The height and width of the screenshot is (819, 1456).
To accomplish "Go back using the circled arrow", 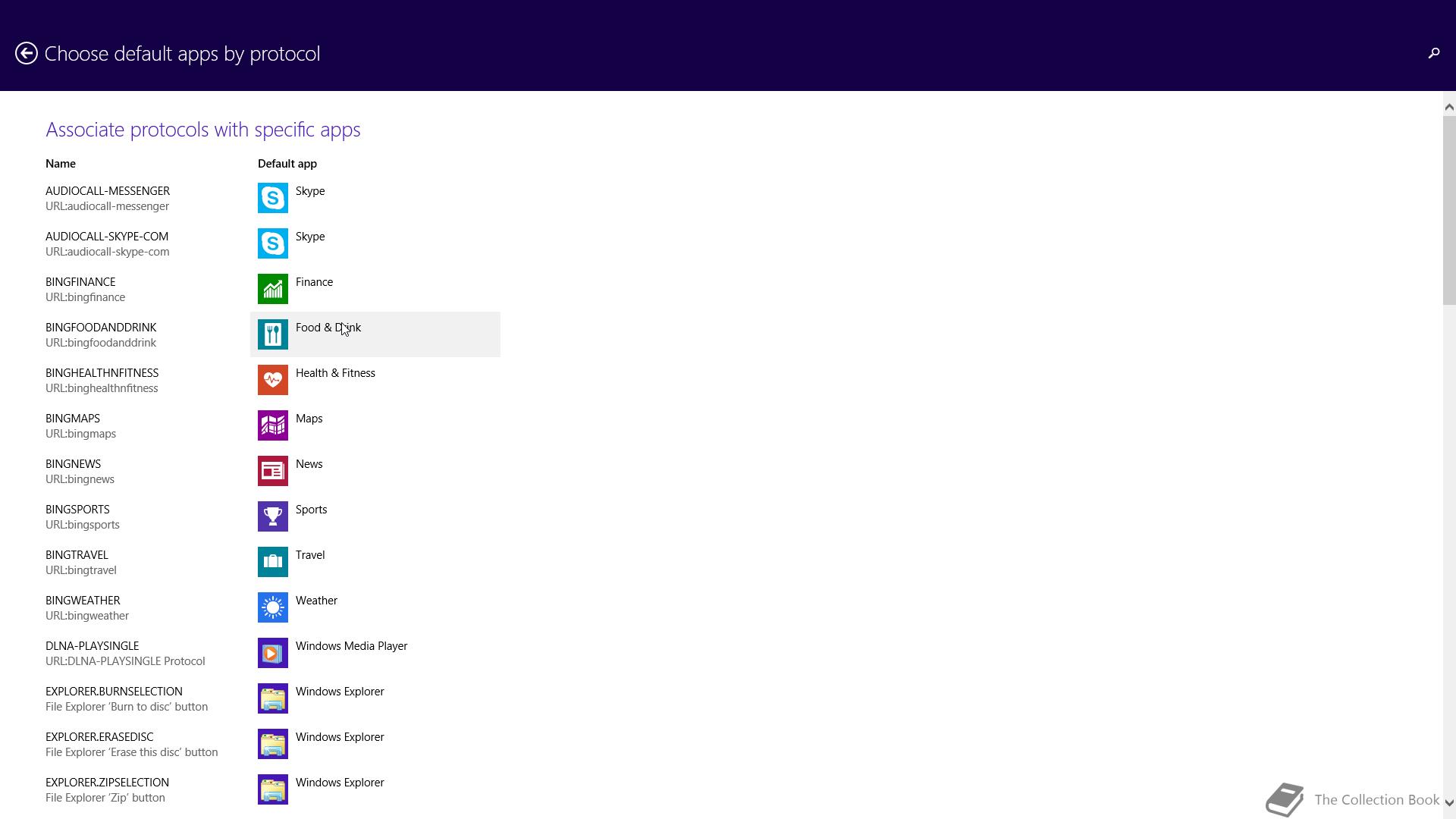I will (x=27, y=53).
